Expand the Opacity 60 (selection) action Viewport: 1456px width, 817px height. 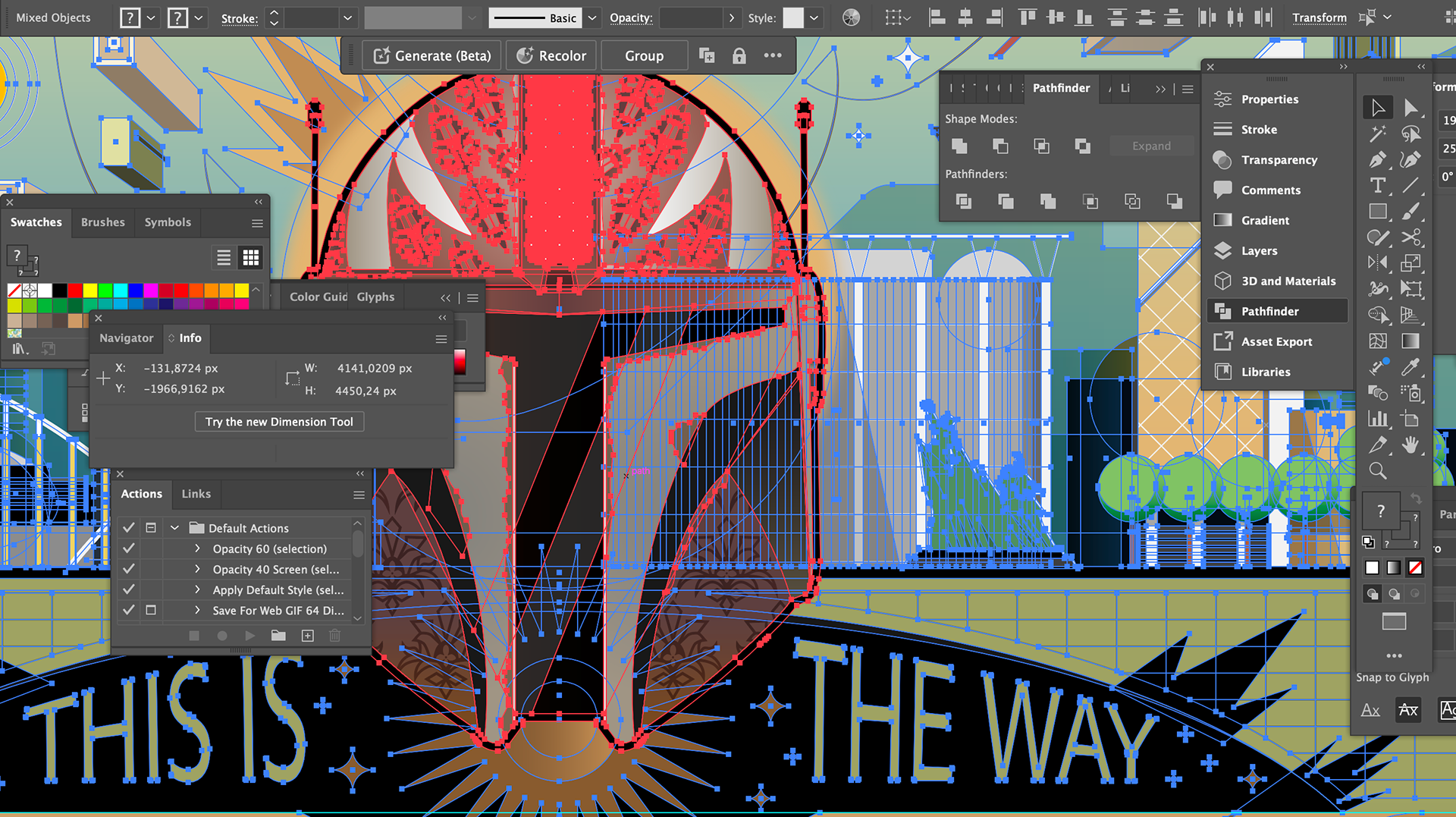point(198,548)
